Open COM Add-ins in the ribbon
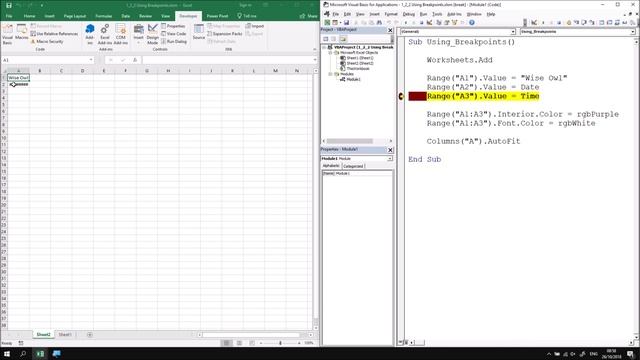This screenshot has width=640, height=360. [120, 34]
